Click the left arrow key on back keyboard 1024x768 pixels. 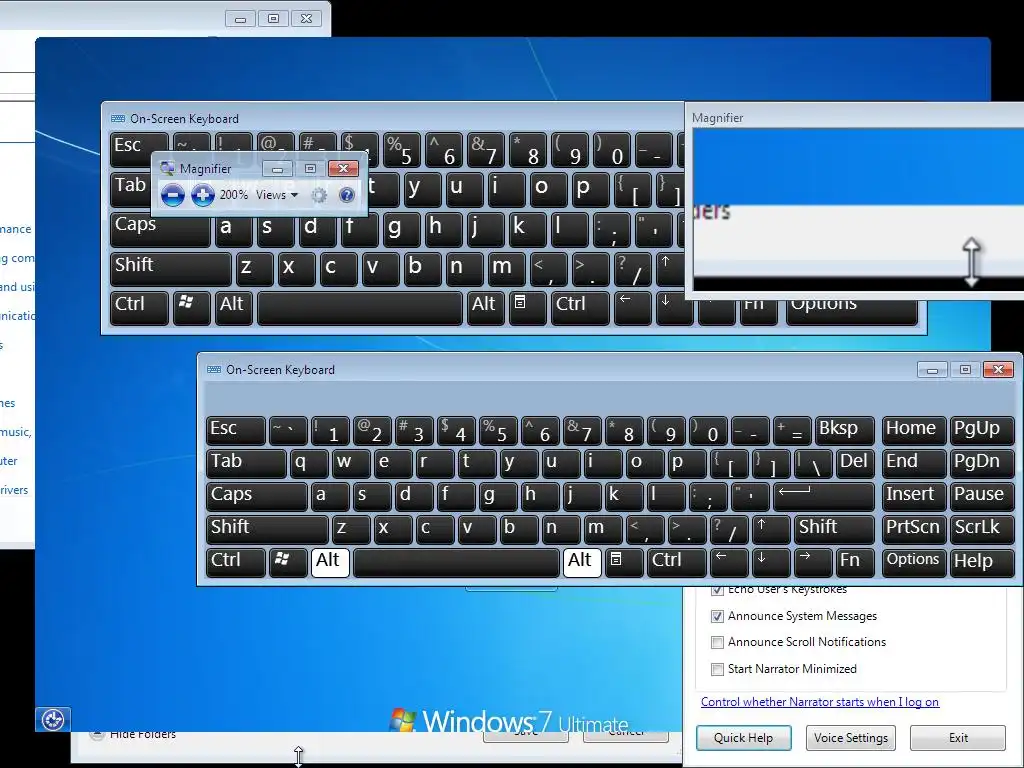tap(633, 308)
